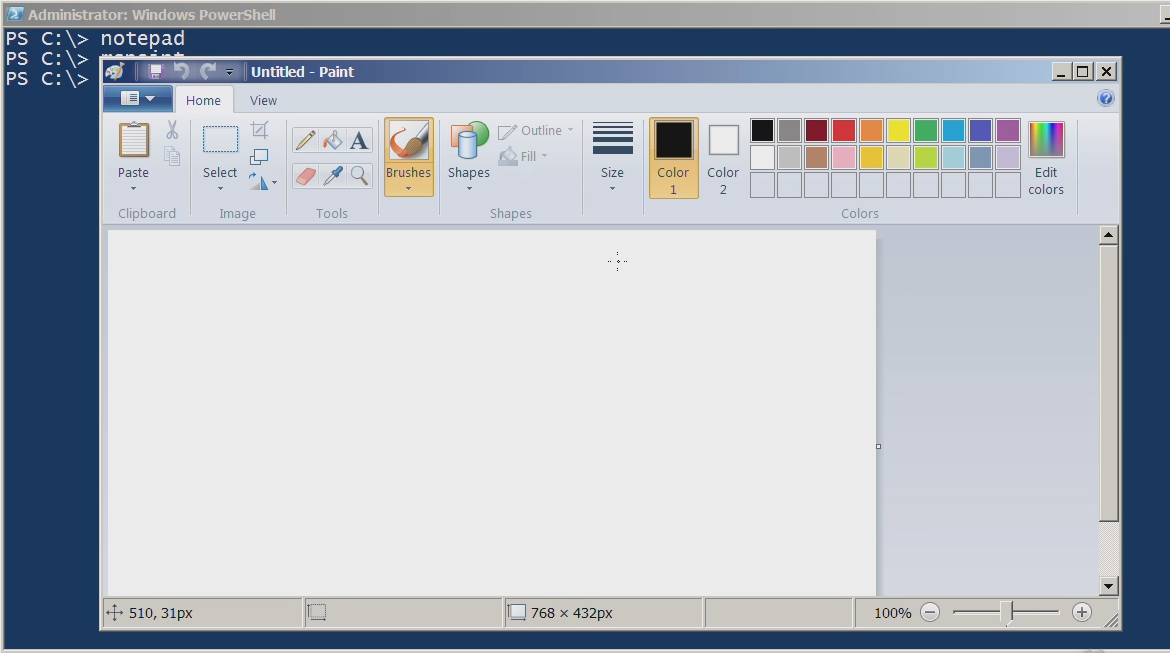Click the PowerShell icon in window title
Image resolution: width=1170 pixels, height=653 pixels.
15,14
